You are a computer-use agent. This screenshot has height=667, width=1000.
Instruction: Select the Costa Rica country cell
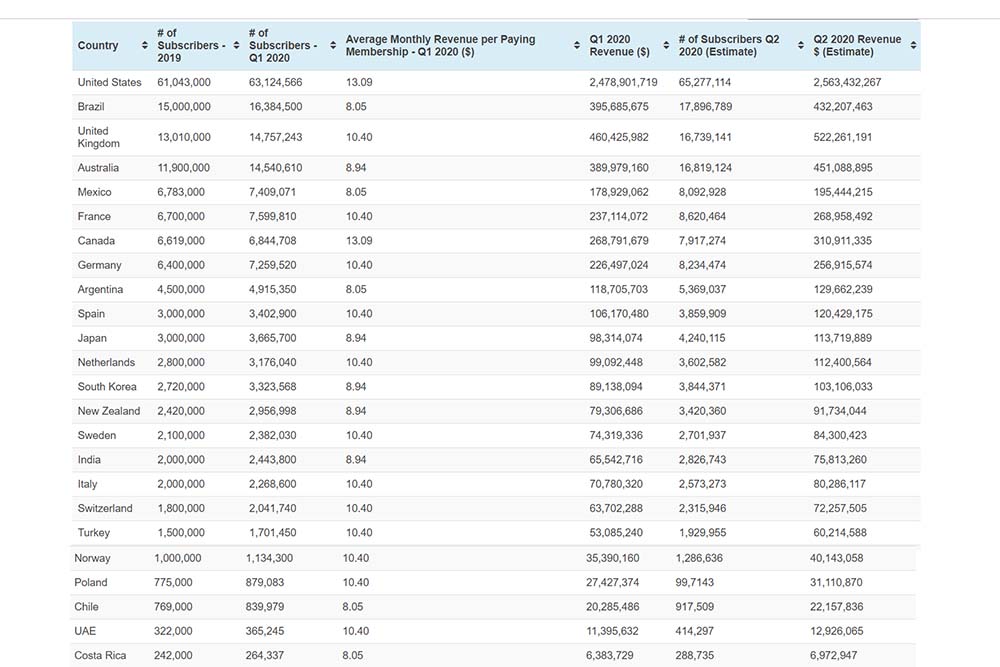pos(100,655)
